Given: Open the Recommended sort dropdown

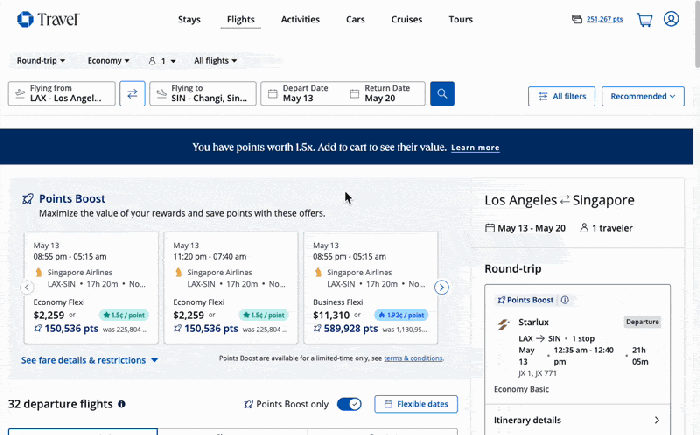Looking at the screenshot, I should (643, 96).
